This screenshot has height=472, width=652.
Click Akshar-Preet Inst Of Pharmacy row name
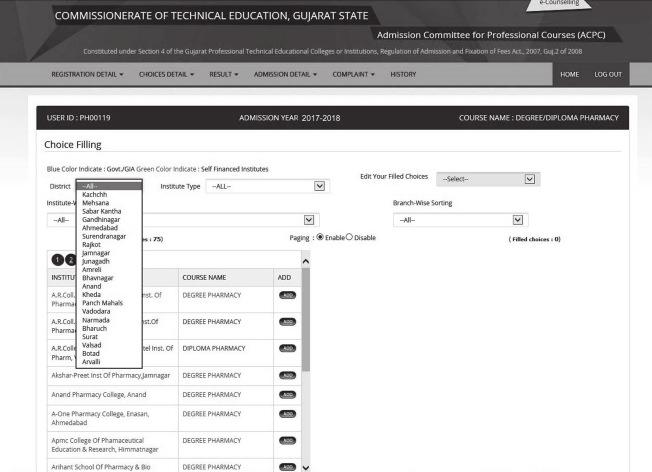coord(111,376)
